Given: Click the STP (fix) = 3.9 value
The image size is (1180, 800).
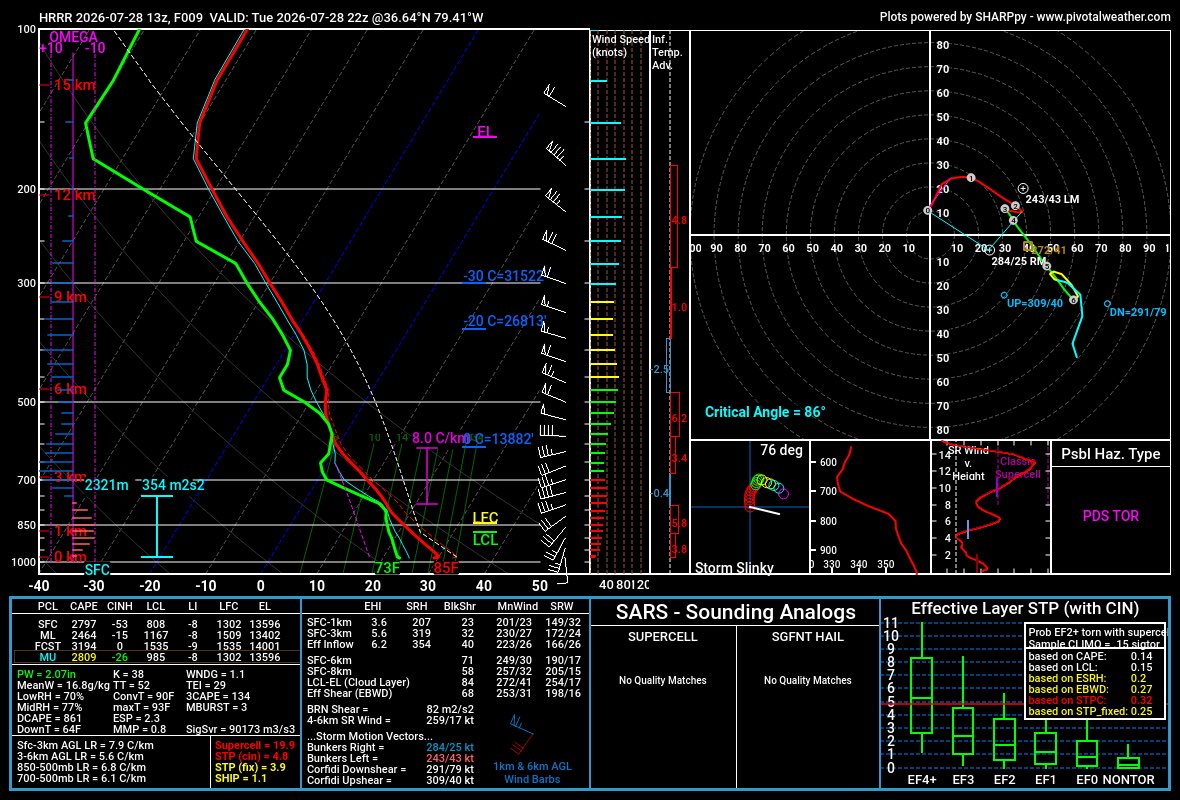Looking at the screenshot, I should [x=251, y=767].
